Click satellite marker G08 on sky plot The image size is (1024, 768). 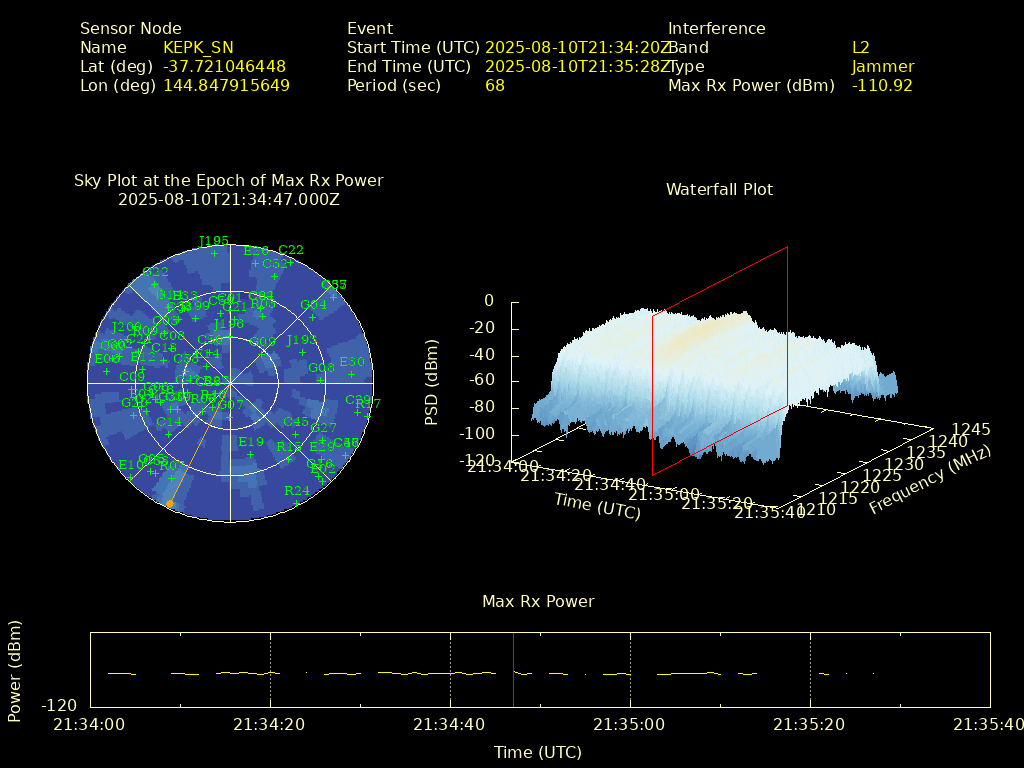[x=321, y=379]
